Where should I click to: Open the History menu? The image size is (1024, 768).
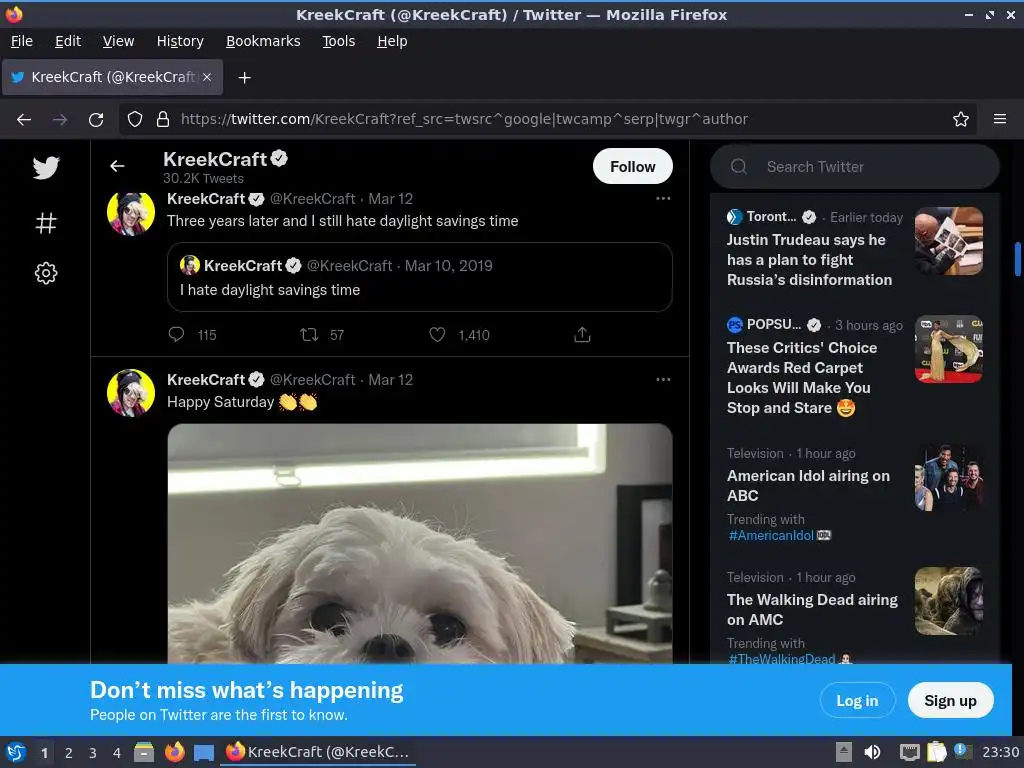[180, 41]
